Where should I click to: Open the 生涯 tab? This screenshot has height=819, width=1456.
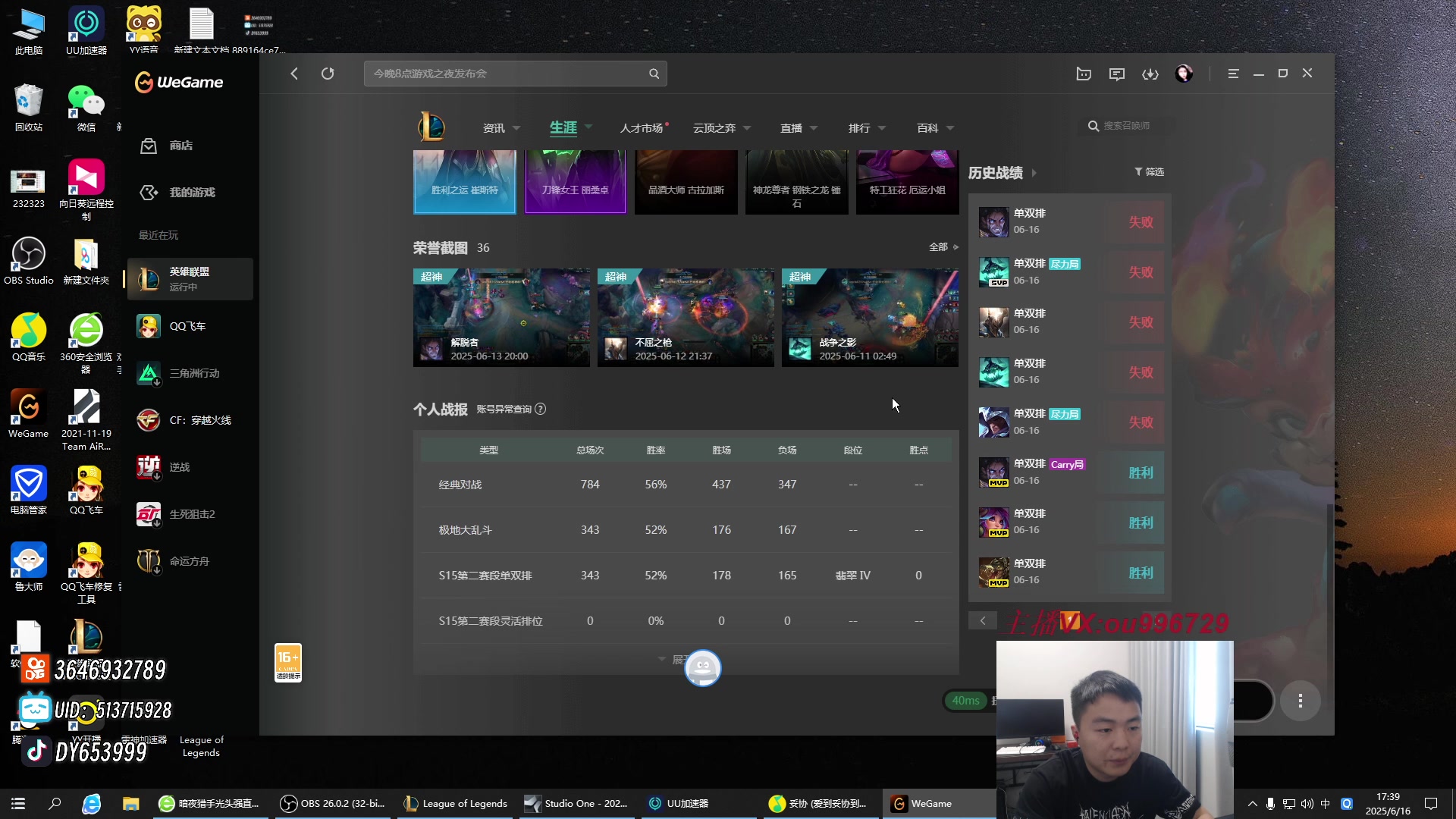point(563,127)
